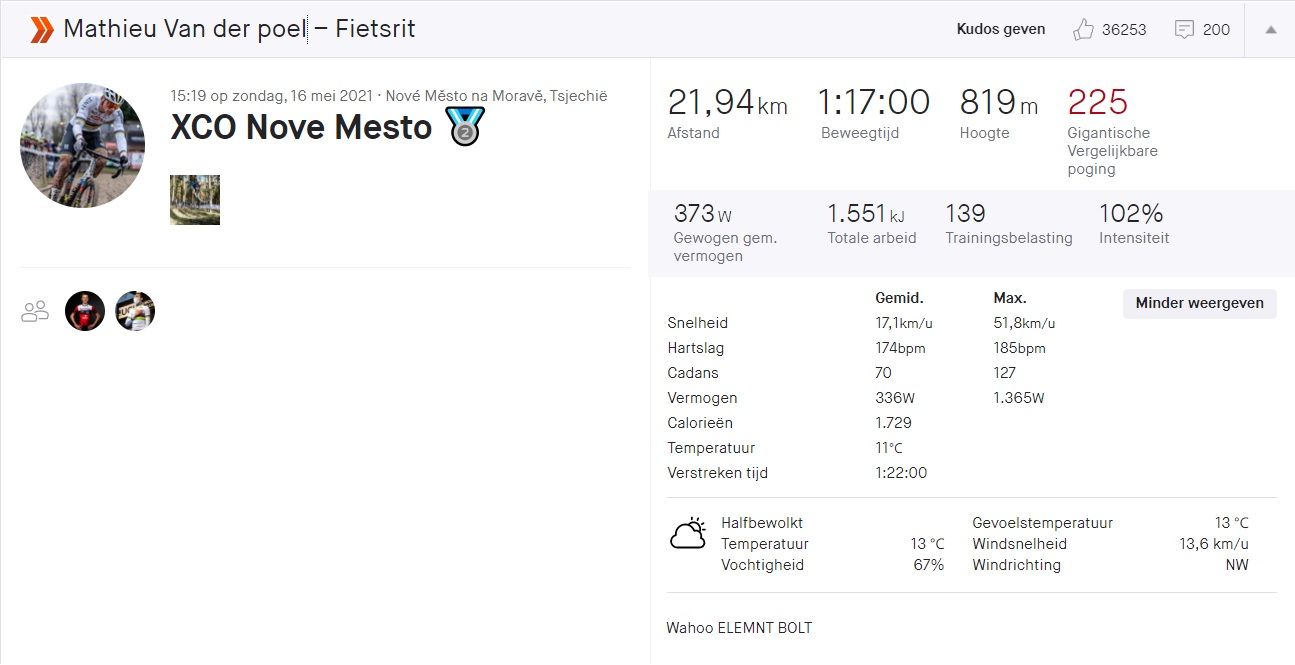This screenshot has width=1295, height=665.
Task: Click the red '225' achievements stat
Action: pos(1097,102)
